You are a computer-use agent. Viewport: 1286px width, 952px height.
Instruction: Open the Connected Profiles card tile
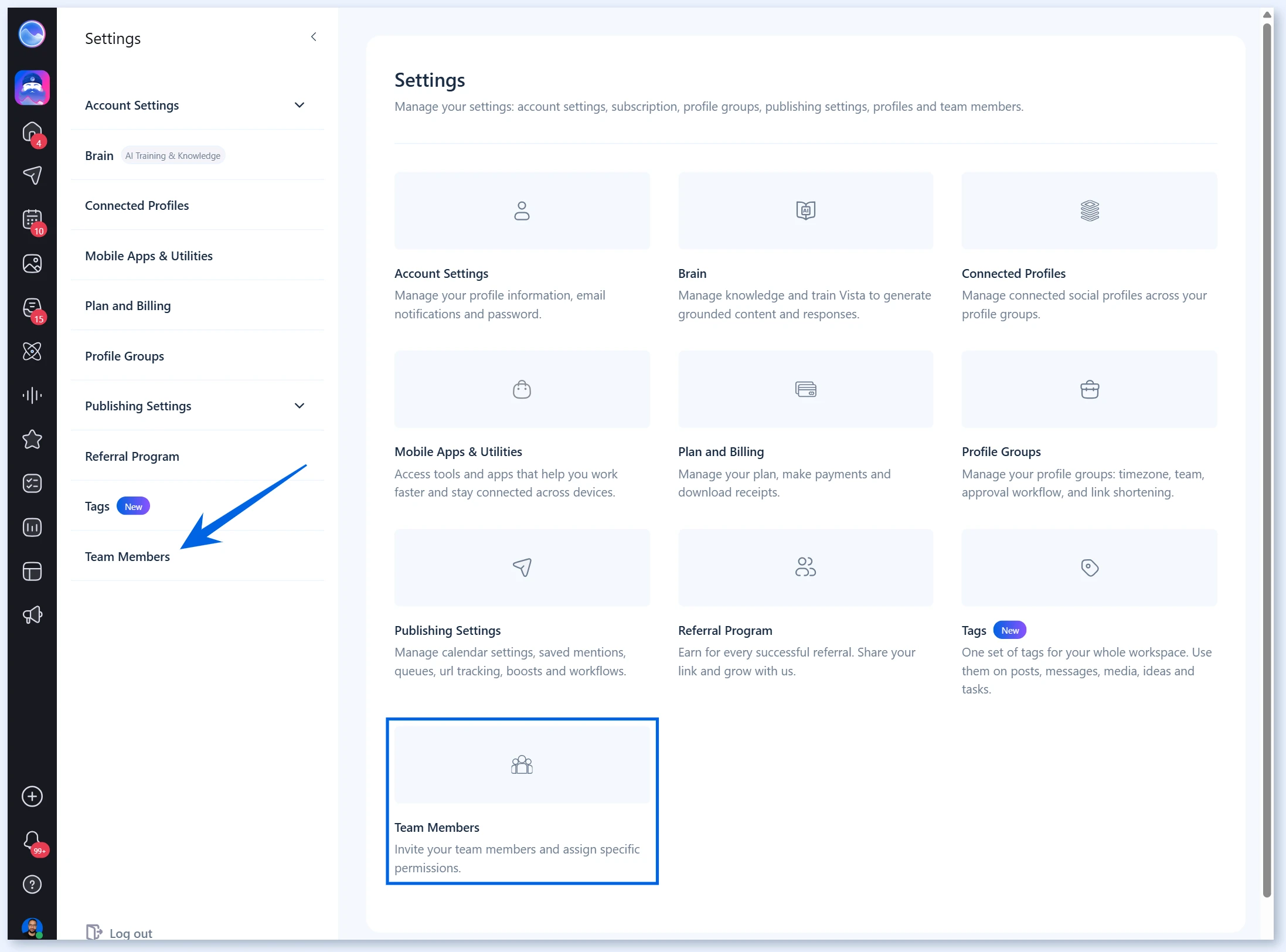click(x=1089, y=246)
